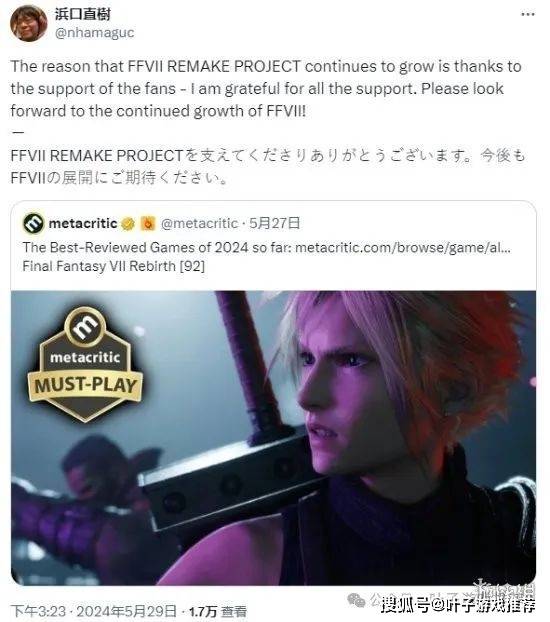Click the 浜口直樹 display name
Screen dimensions: 550x622
(x=83, y=14)
